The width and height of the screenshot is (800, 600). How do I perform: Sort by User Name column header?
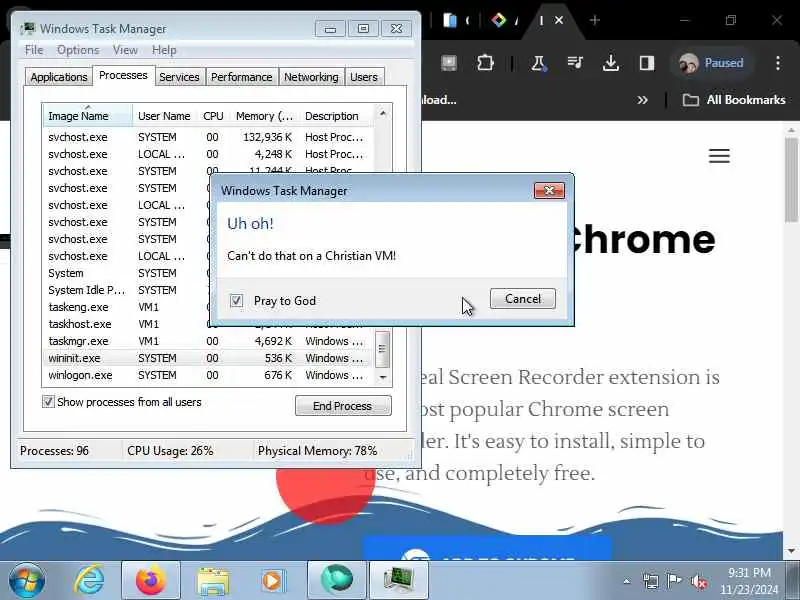click(x=164, y=116)
